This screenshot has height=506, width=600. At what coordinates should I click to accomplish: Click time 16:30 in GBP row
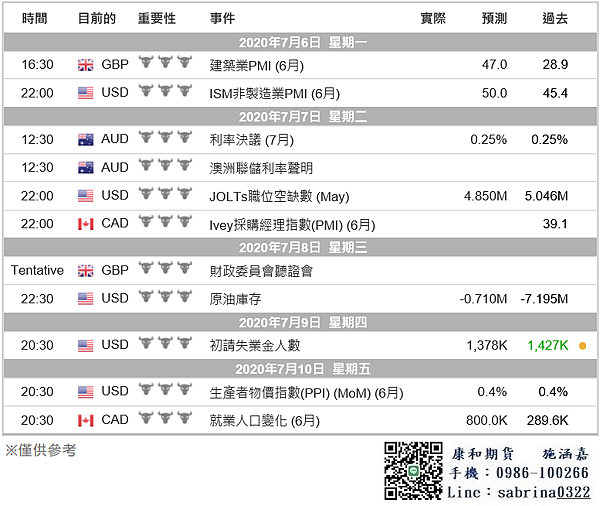point(37,64)
